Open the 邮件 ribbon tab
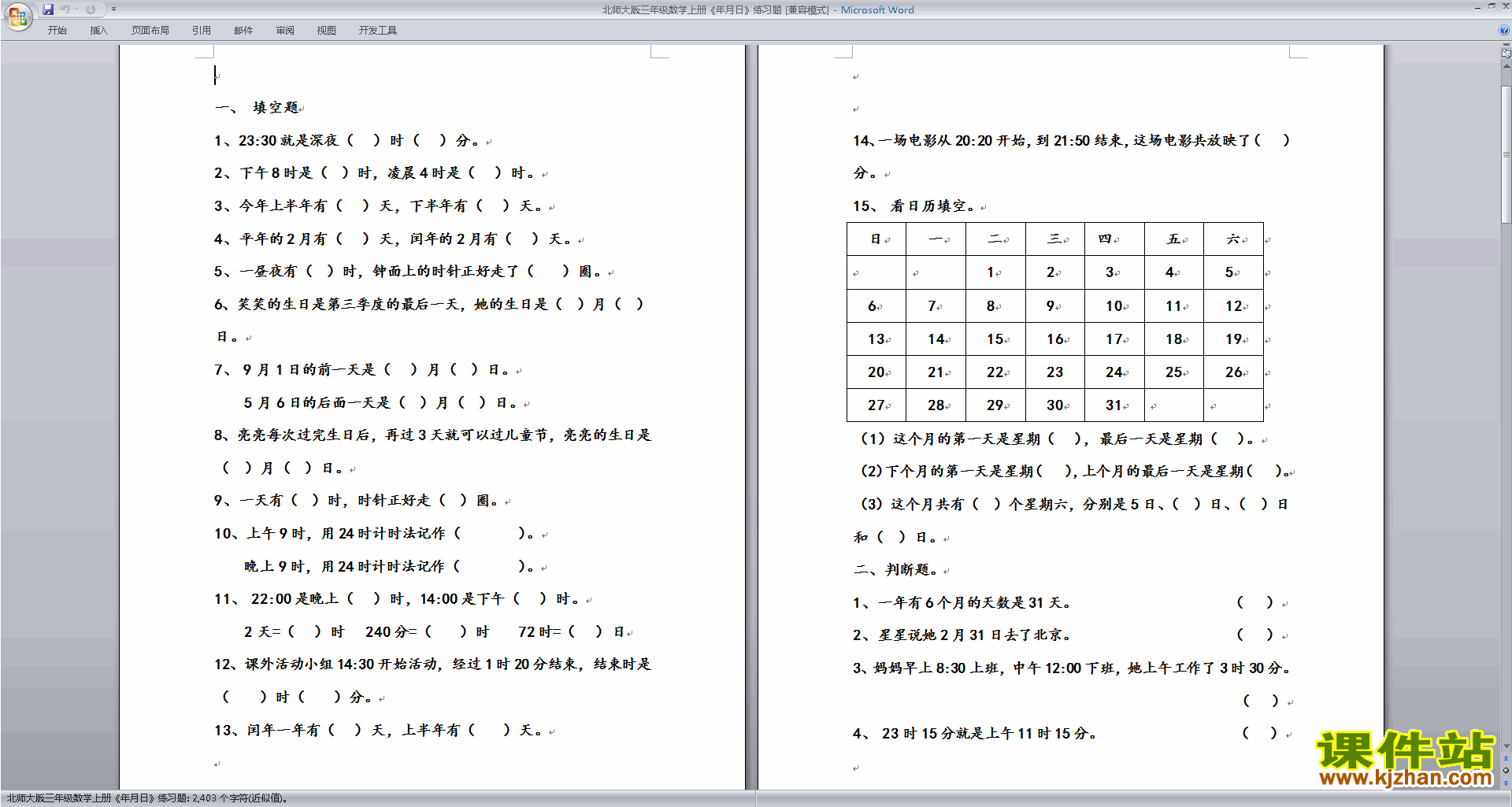The image size is (1512, 807). click(x=243, y=31)
